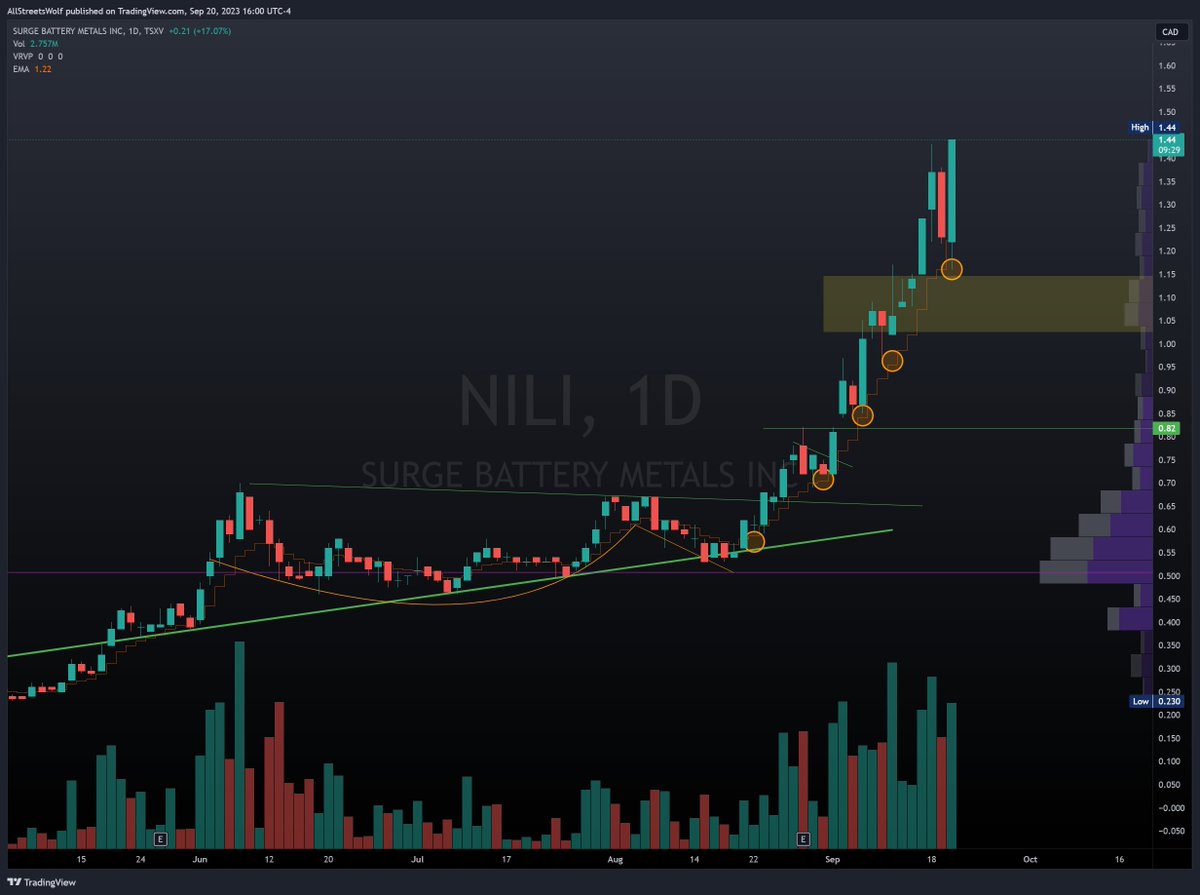Viewport: 1200px width, 895px height.
Task: Click the 'Sep' date axis label
Action: tap(832, 859)
